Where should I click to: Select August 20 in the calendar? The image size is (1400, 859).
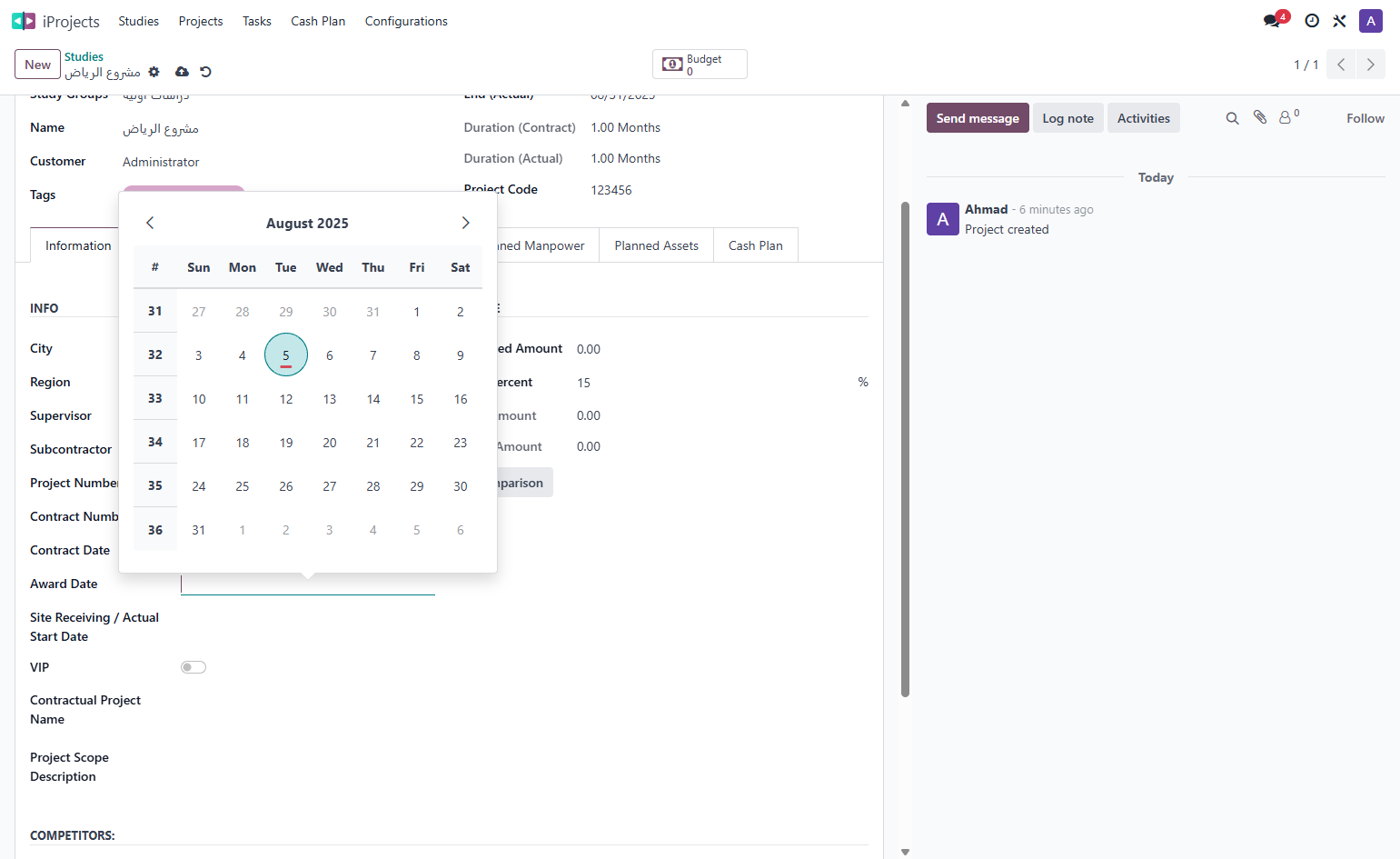[x=329, y=442]
